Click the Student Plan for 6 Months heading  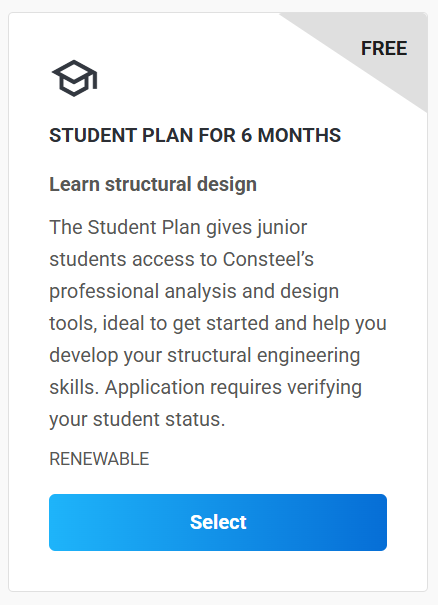pos(195,135)
